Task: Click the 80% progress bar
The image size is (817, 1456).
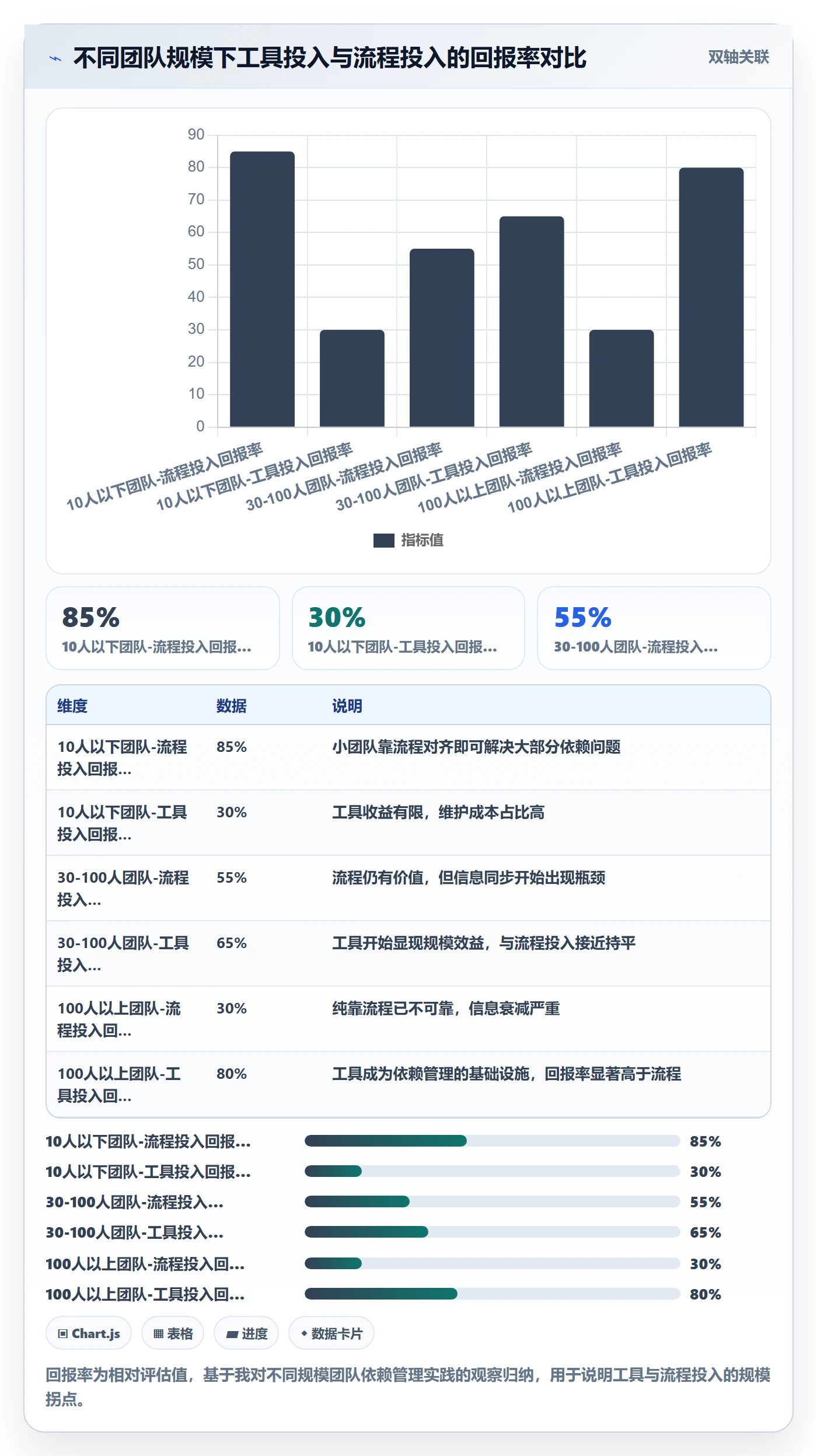Action: pos(492,1294)
